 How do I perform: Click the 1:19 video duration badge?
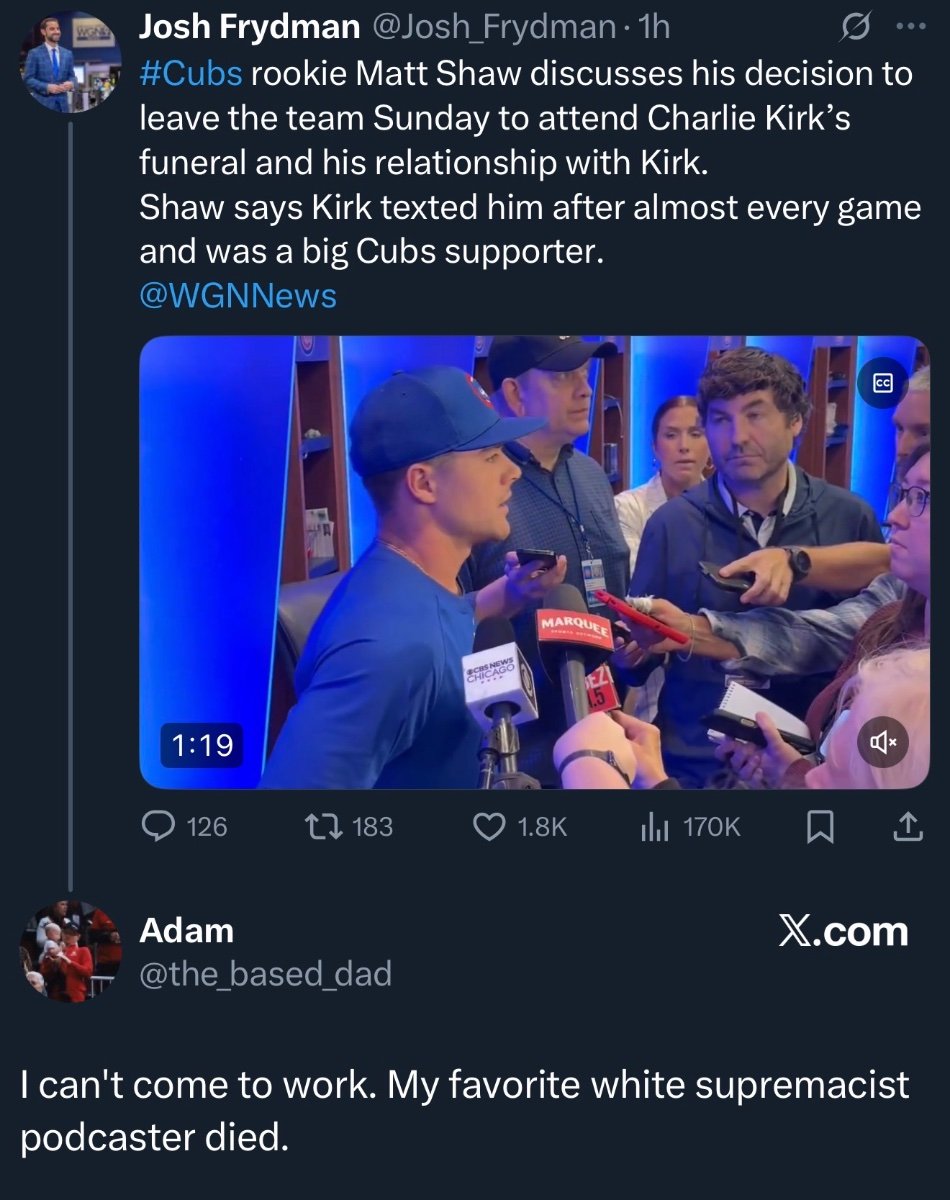[x=203, y=745]
